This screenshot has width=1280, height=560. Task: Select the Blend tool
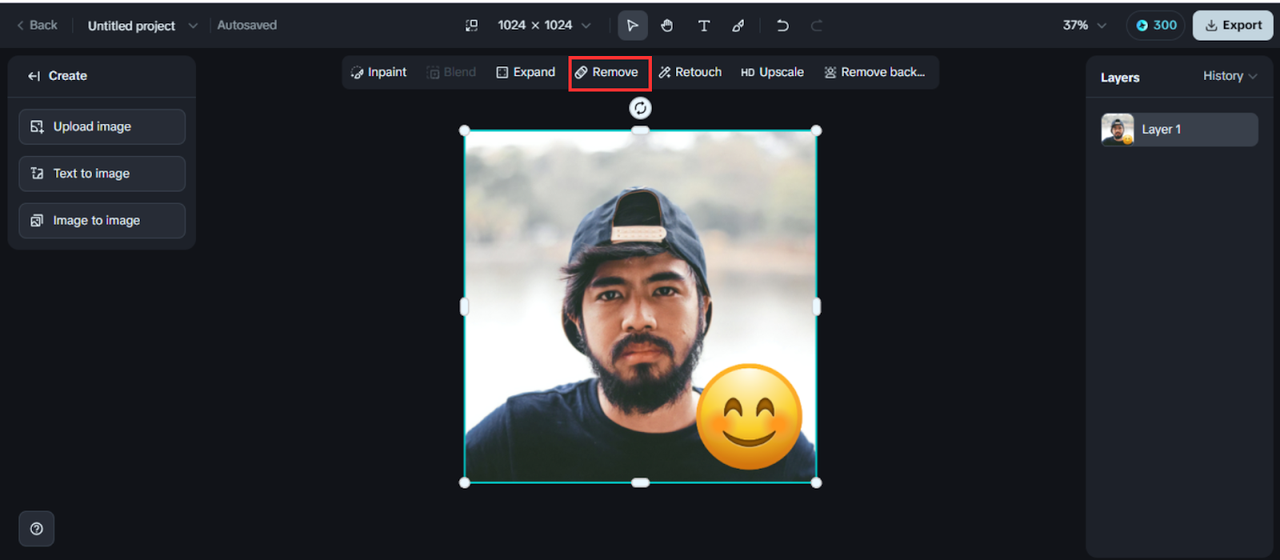[x=452, y=72]
